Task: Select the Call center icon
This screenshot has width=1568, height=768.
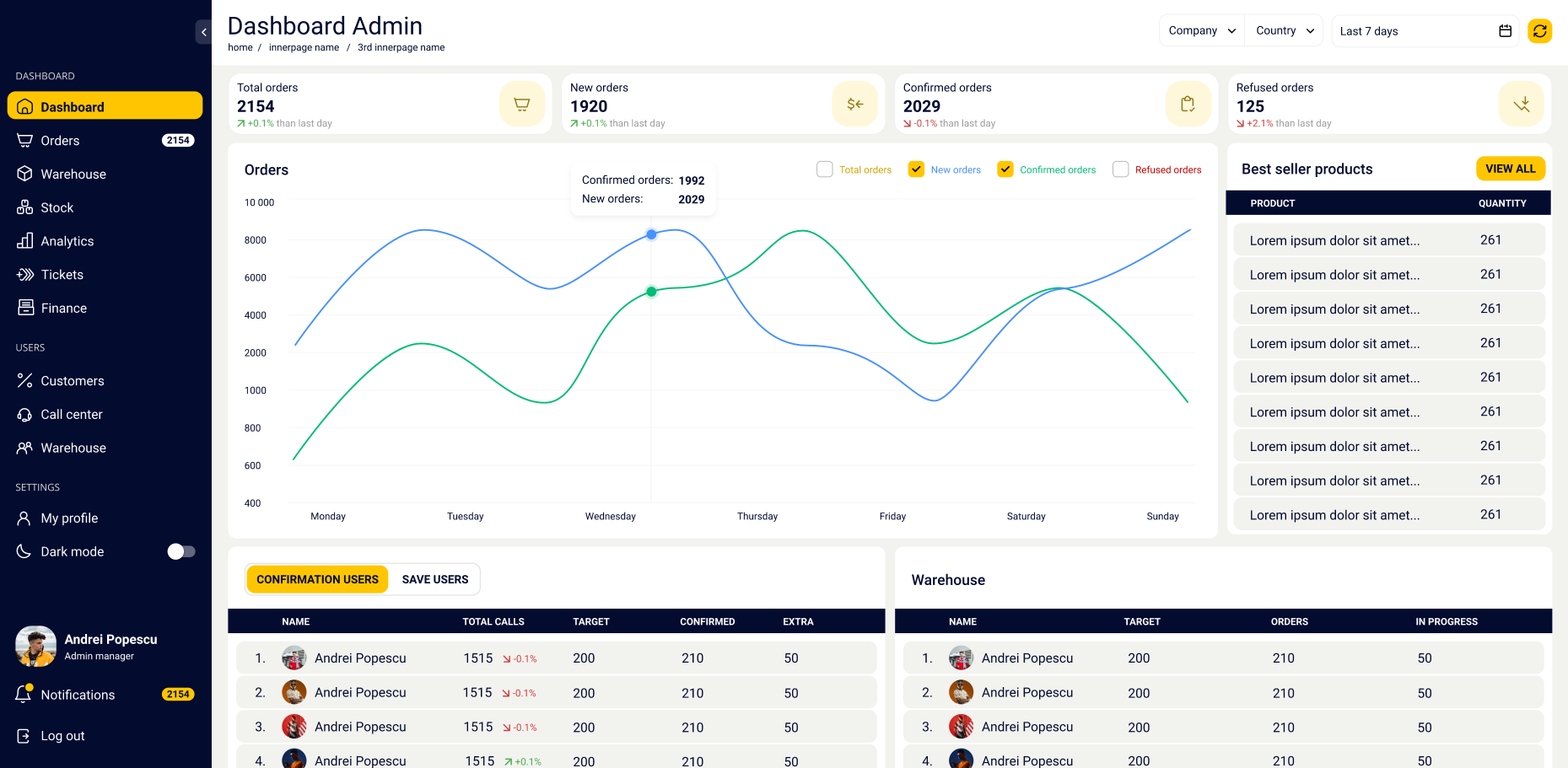Action: coord(25,414)
